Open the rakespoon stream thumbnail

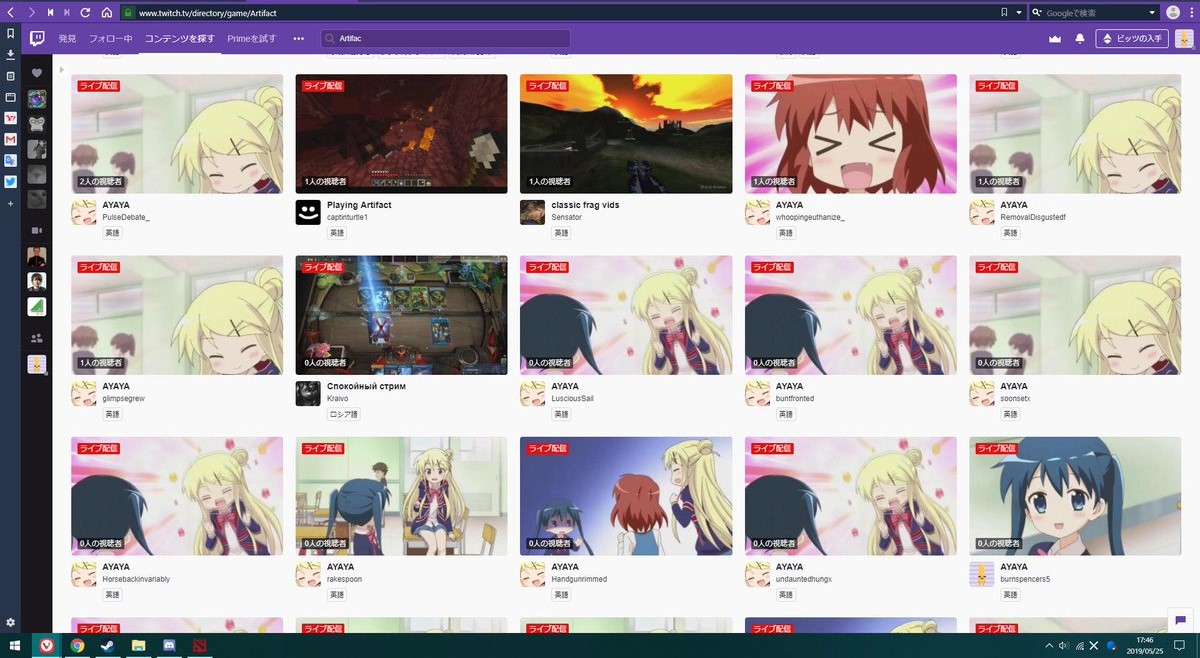click(x=401, y=496)
